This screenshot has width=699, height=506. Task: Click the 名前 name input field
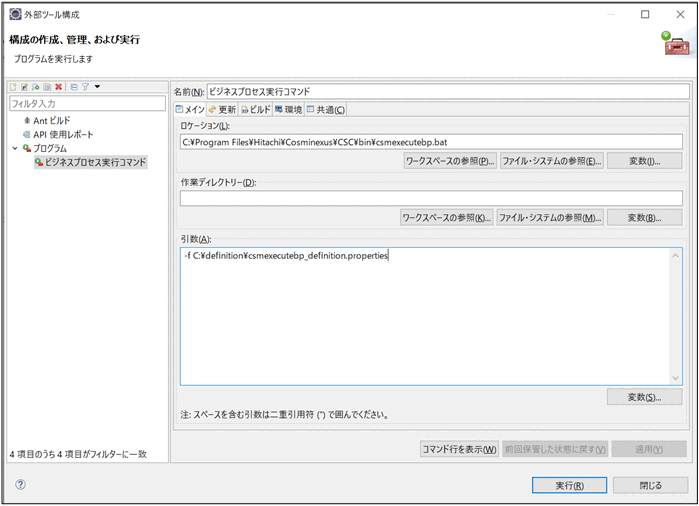click(x=448, y=91)
